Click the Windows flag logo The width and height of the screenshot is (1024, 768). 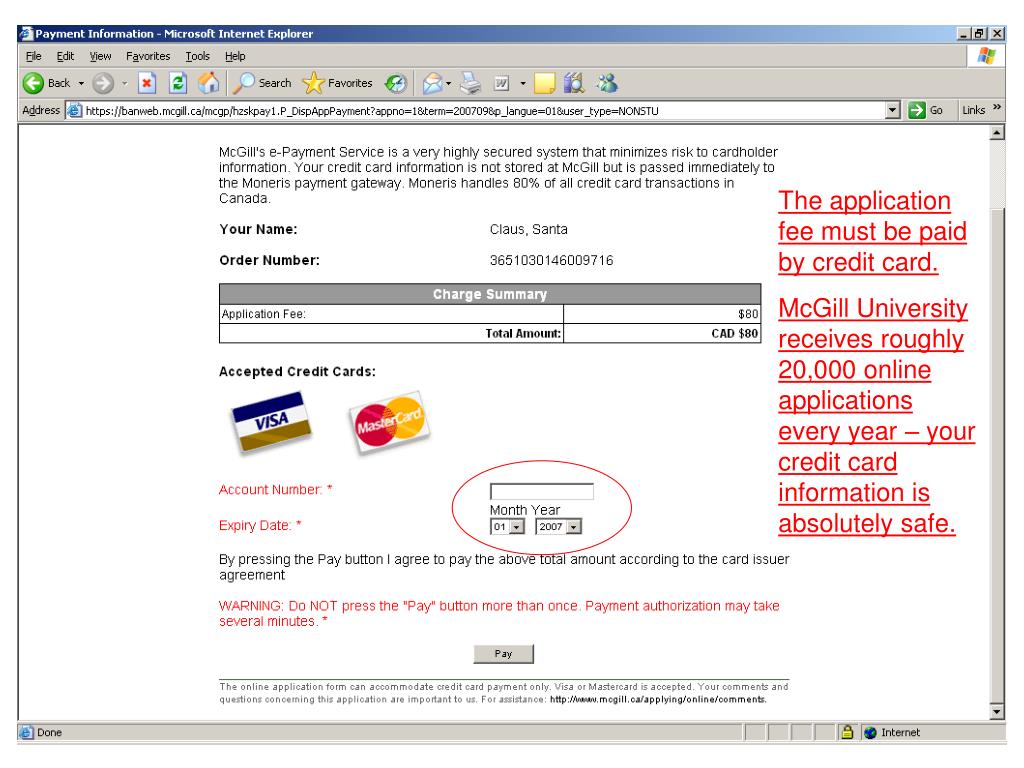coord(986,56)
